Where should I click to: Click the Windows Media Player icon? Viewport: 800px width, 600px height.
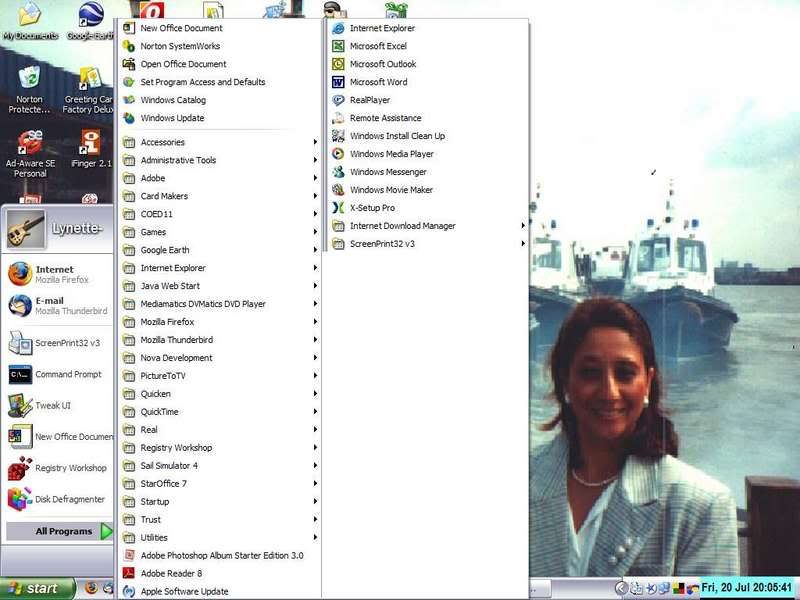(339, 155)
